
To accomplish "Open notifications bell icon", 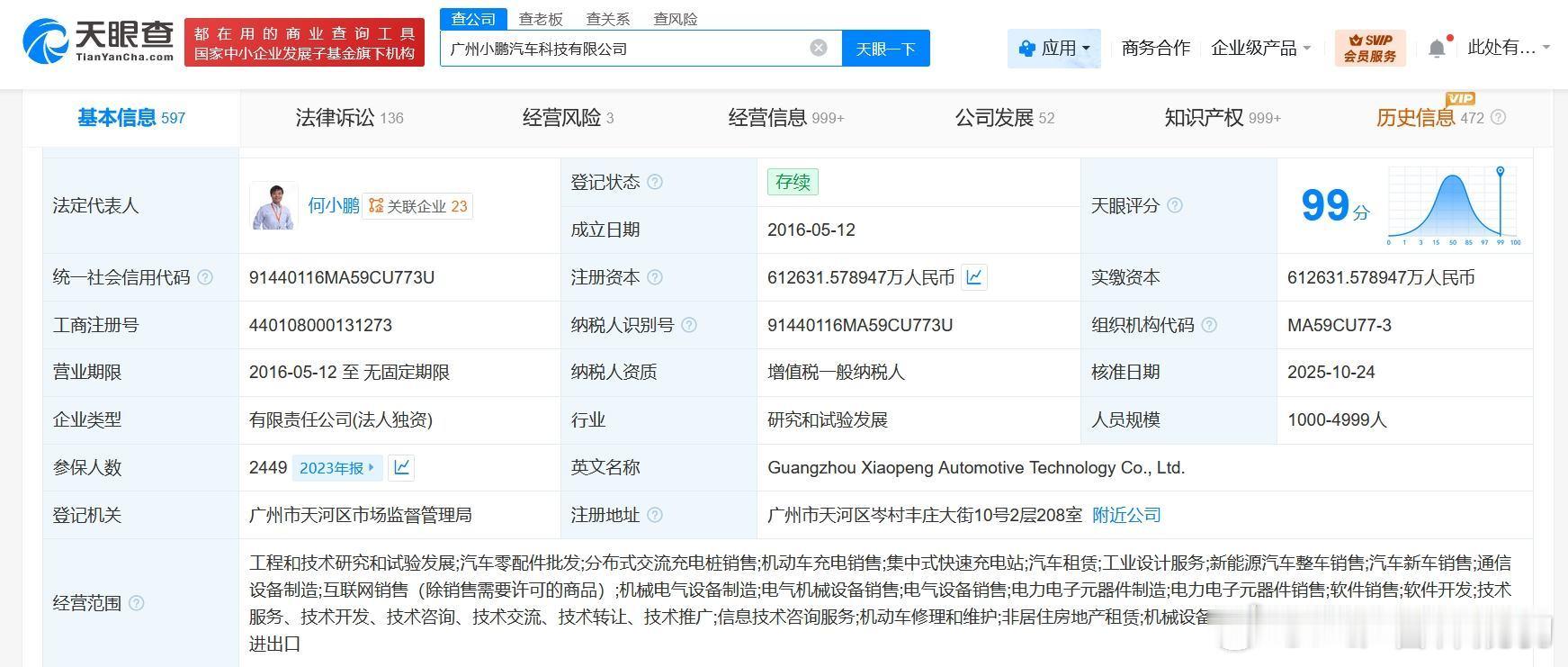I will tap(1438, 48).
